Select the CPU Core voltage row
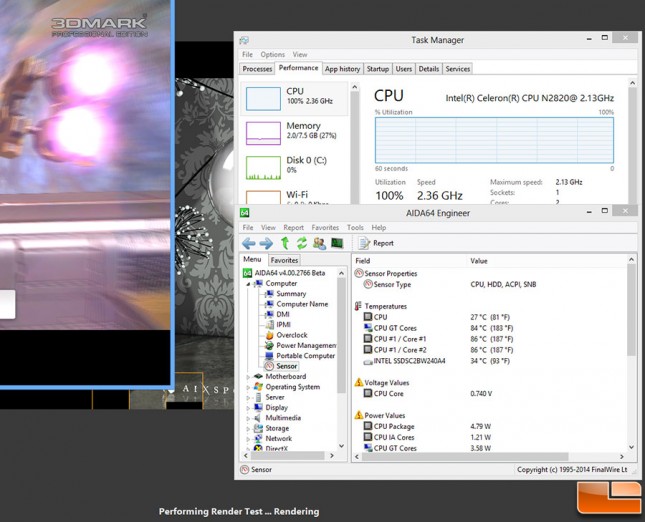This screenshot has height=522, width=645. click(x=428, y=393)
